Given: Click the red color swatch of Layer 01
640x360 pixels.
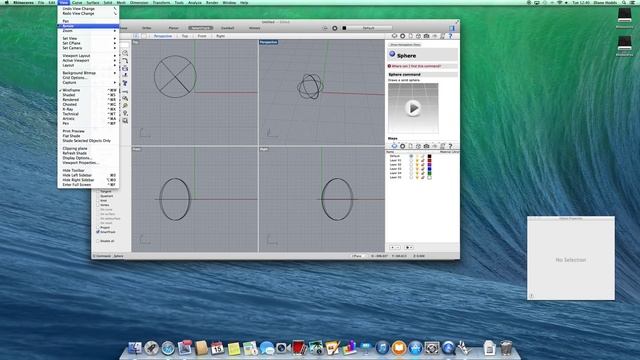Looking at the screenshot, I should click(x=429, y=160).
